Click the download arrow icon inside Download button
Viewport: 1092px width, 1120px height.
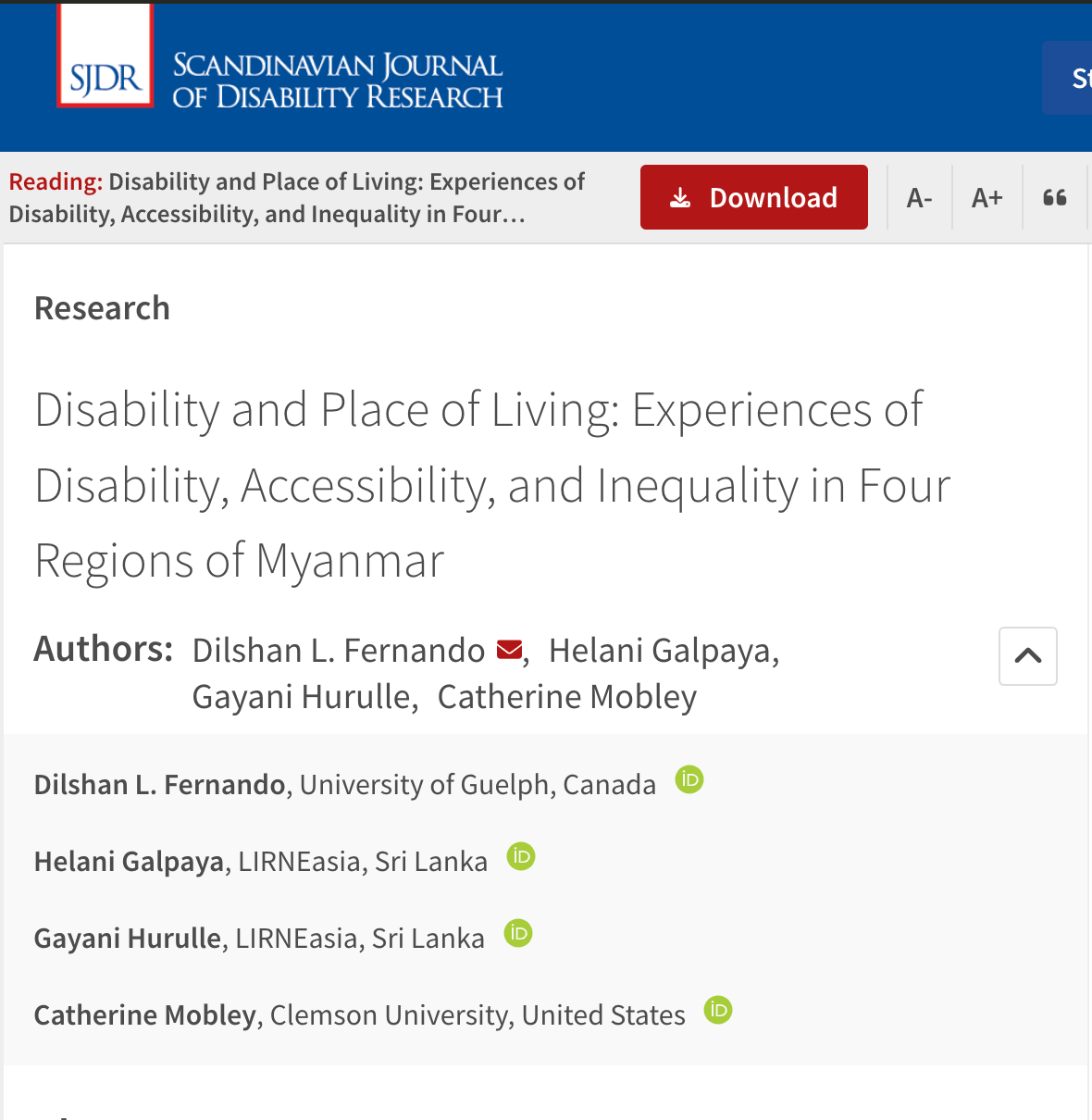(682, 197)
